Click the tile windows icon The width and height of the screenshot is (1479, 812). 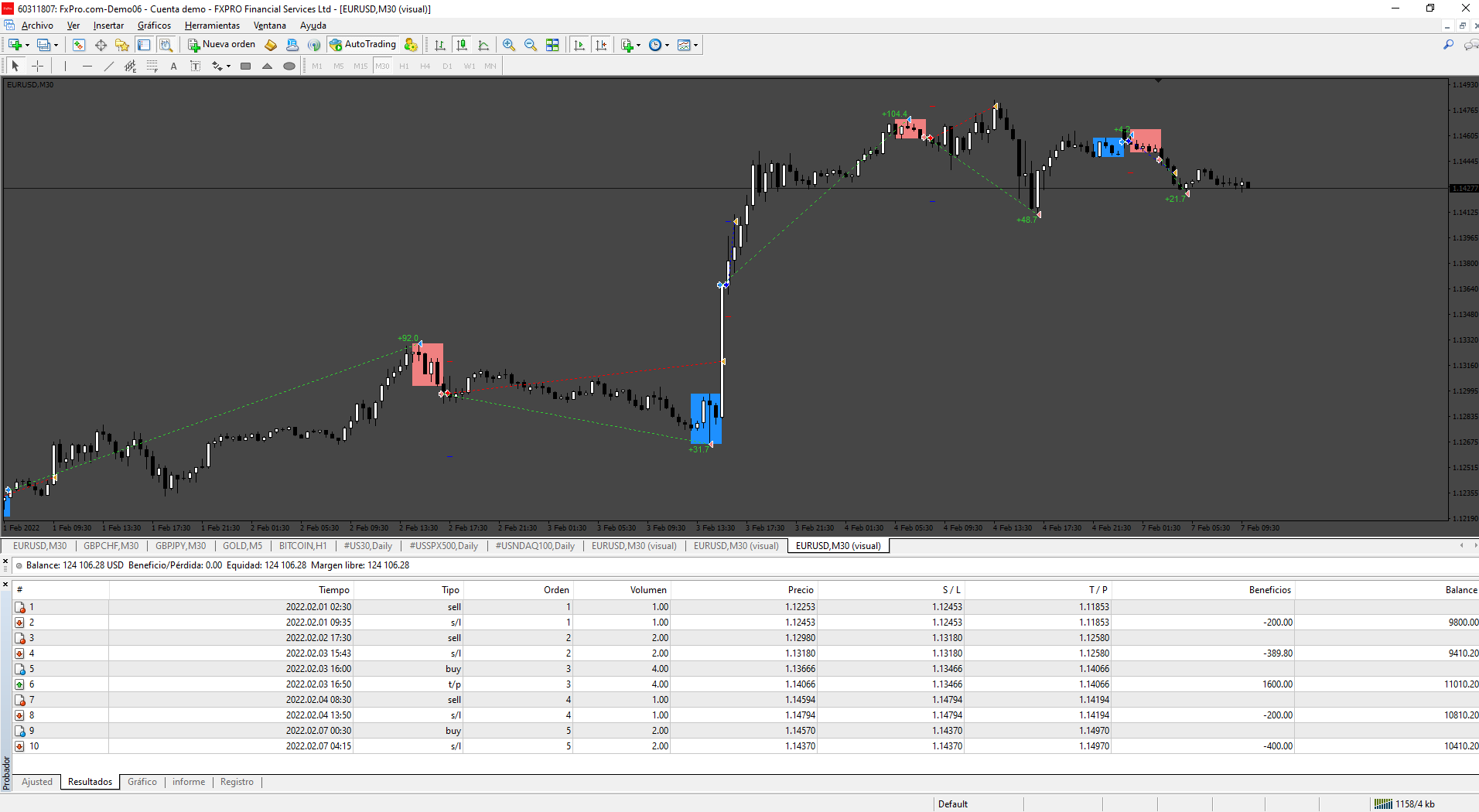552,45
